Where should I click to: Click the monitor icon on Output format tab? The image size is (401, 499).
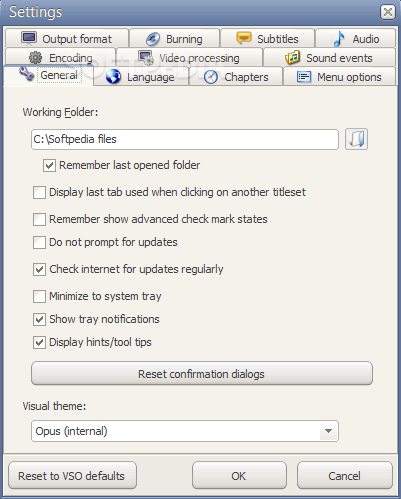pyautogui.click(x=29, y=38)
